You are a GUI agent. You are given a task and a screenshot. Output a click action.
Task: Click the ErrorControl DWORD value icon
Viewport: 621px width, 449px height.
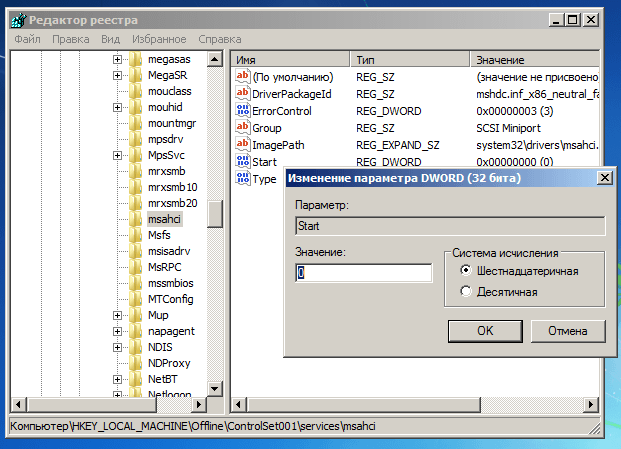click(241, 110)
